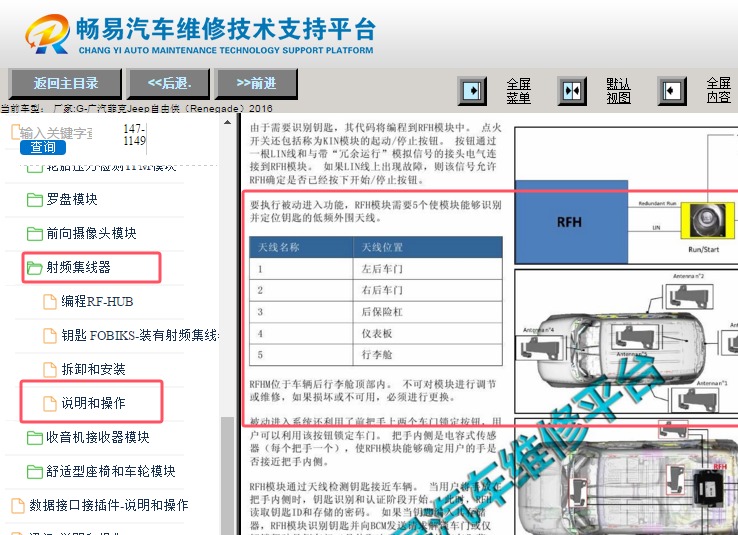Click the document icon beside 拆卸和安装

coord(50,369)
